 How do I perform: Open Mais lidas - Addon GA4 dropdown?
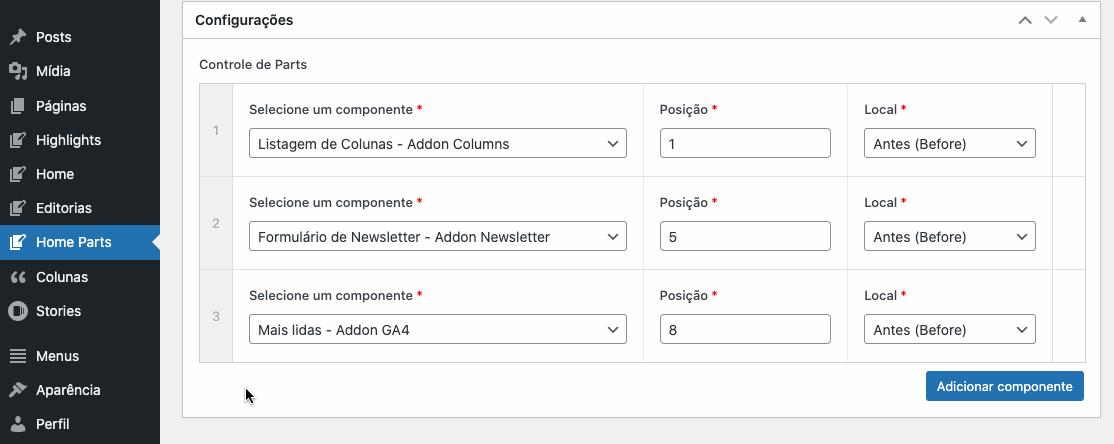pyautogui.click(x=438, y=330)
